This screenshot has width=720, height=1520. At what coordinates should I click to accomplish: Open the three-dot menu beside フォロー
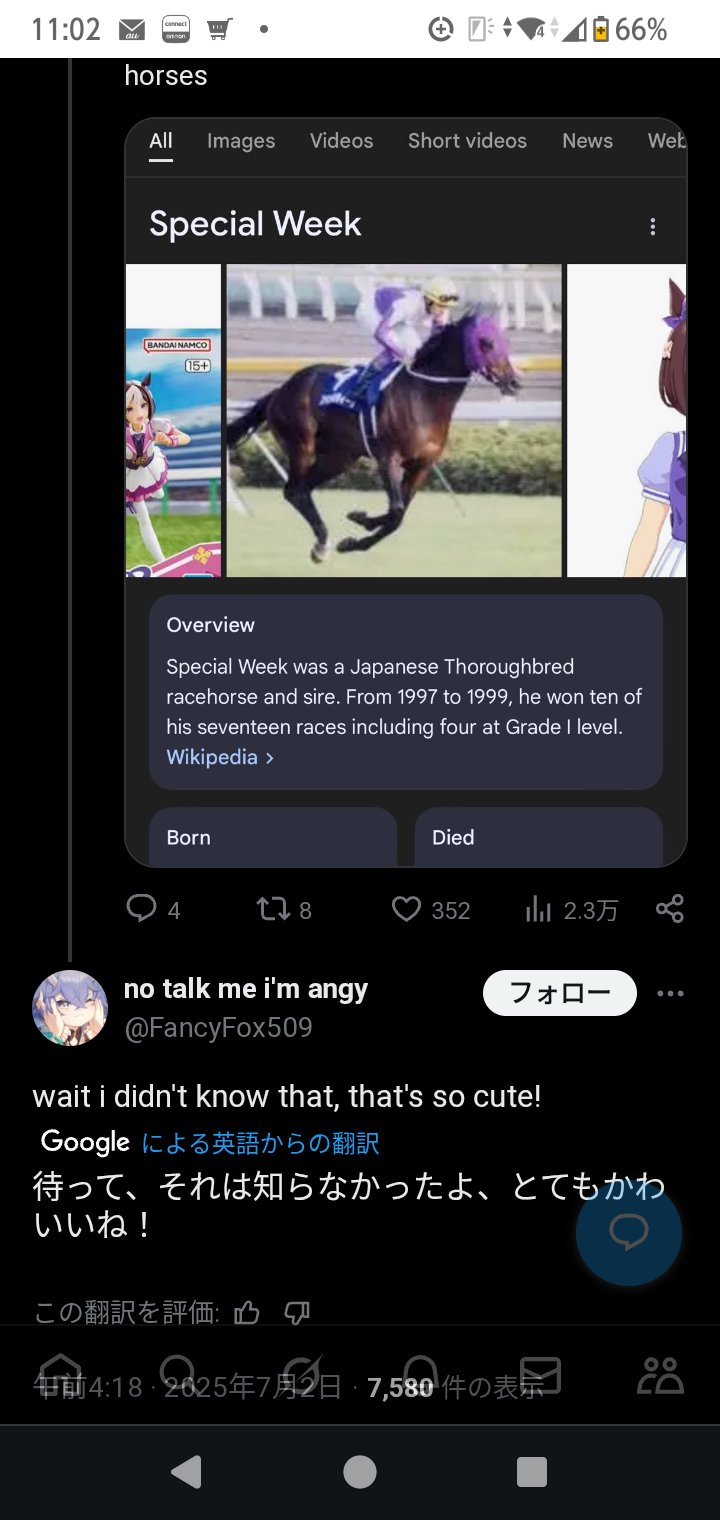pos(670,993)
